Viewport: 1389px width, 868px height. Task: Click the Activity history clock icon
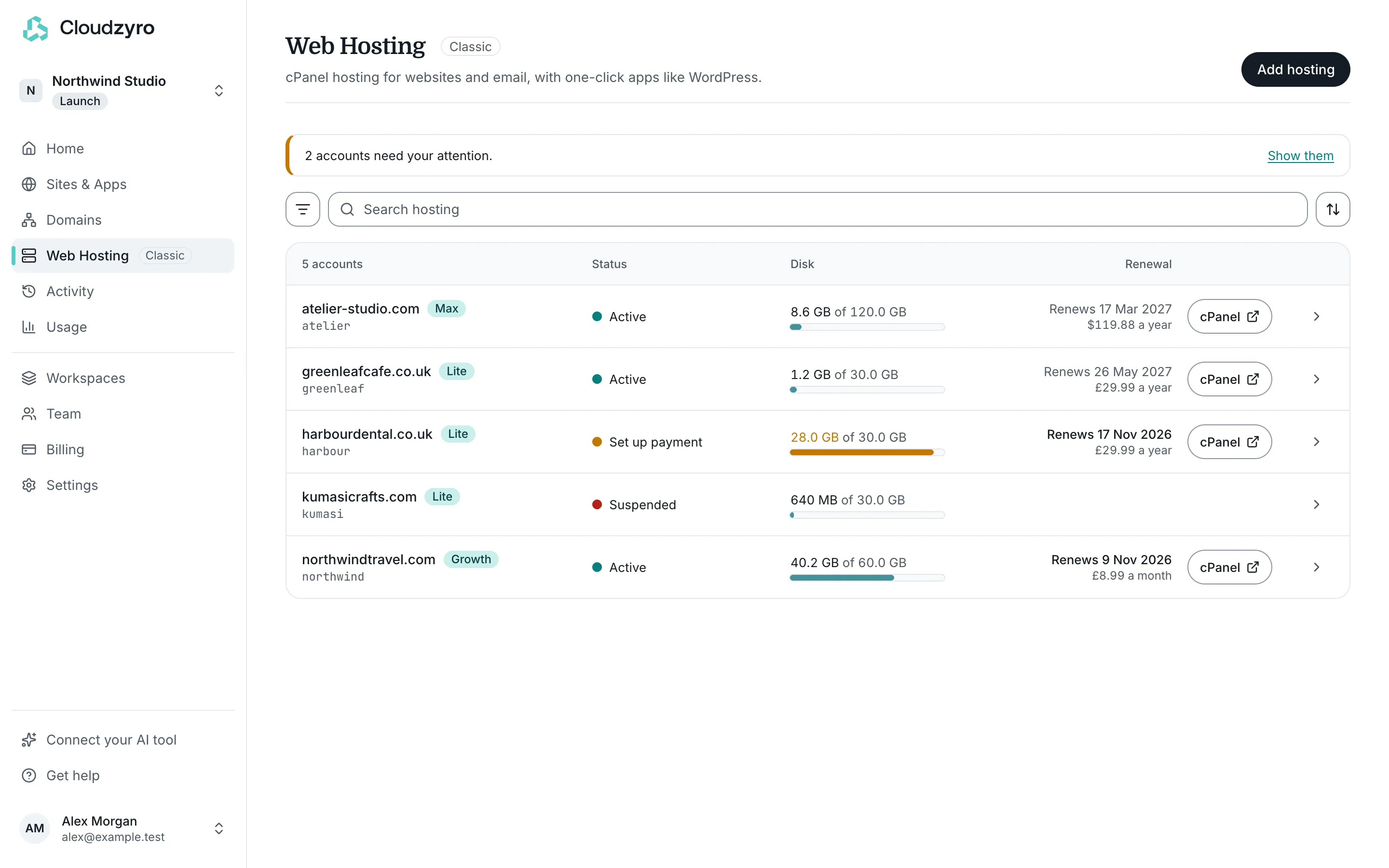click(29, 291)
